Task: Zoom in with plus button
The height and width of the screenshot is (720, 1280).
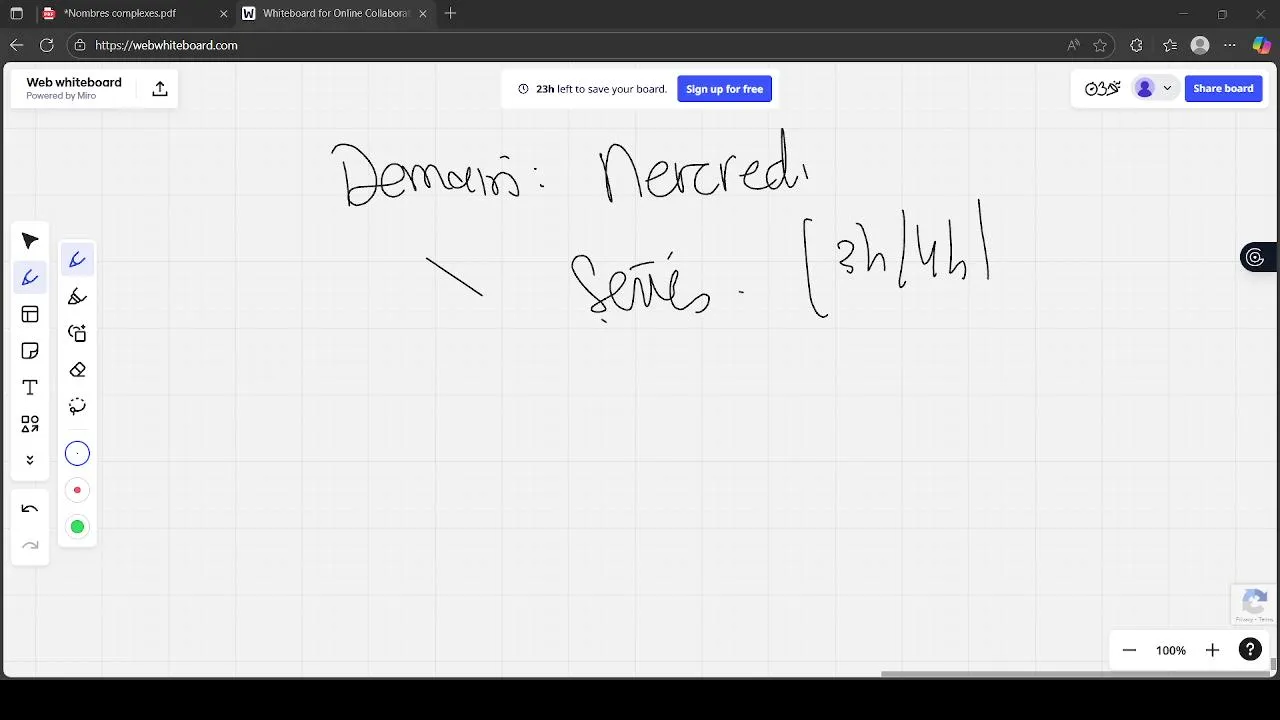Action: (1212, 650)
